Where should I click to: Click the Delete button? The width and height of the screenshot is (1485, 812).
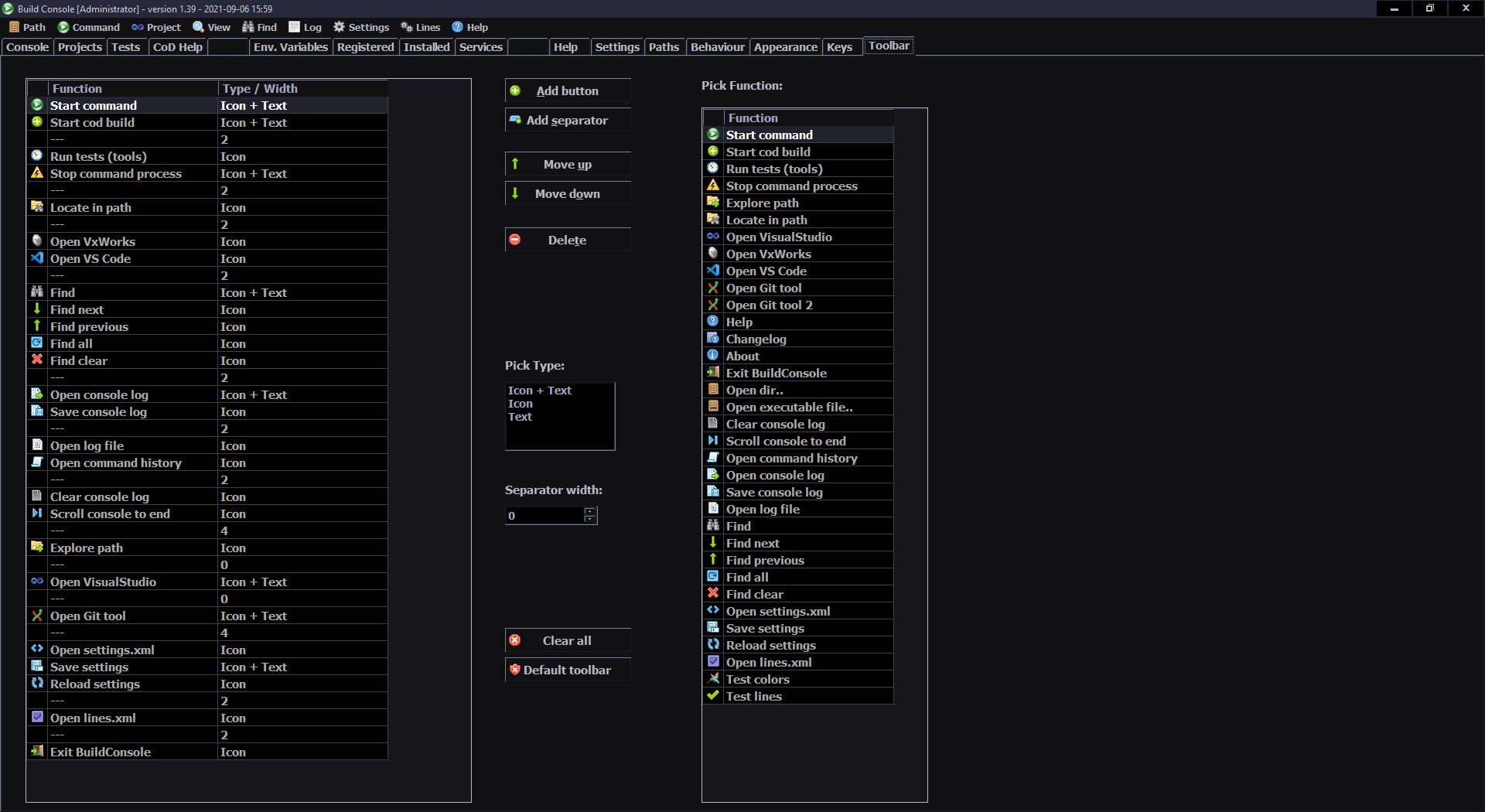pos(568,240)
